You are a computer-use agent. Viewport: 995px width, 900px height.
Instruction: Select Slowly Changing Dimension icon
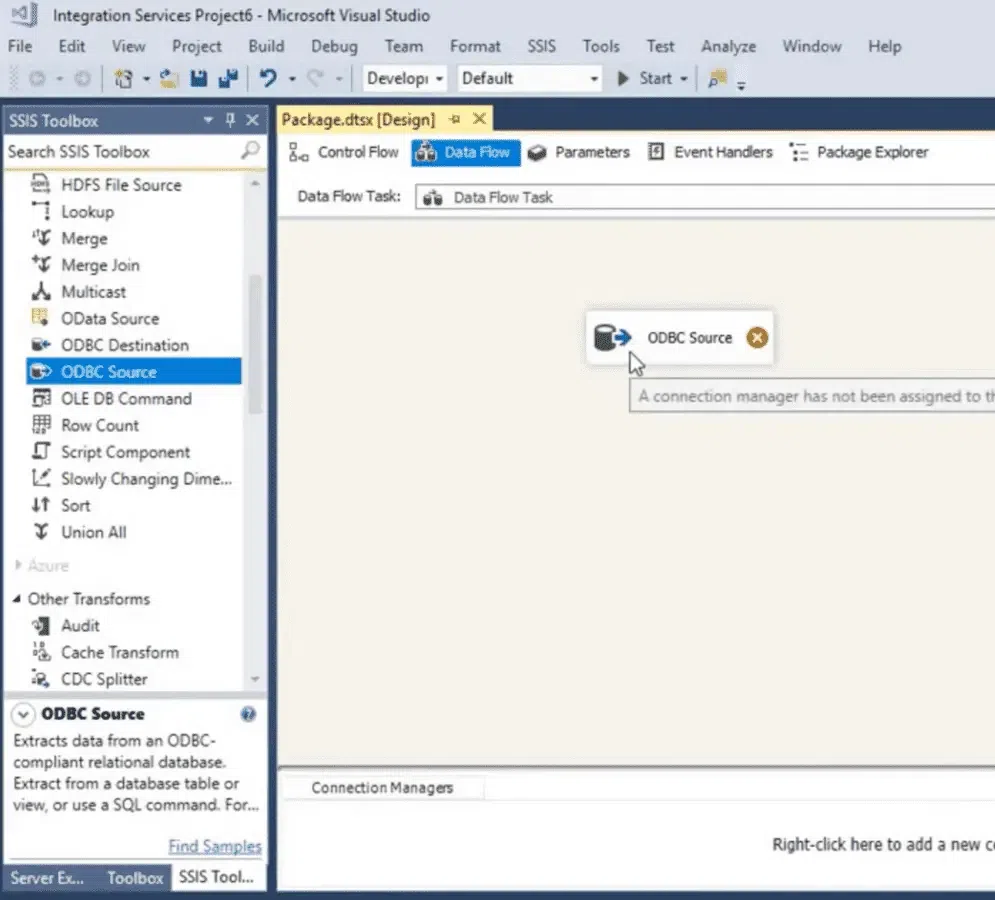41,478
